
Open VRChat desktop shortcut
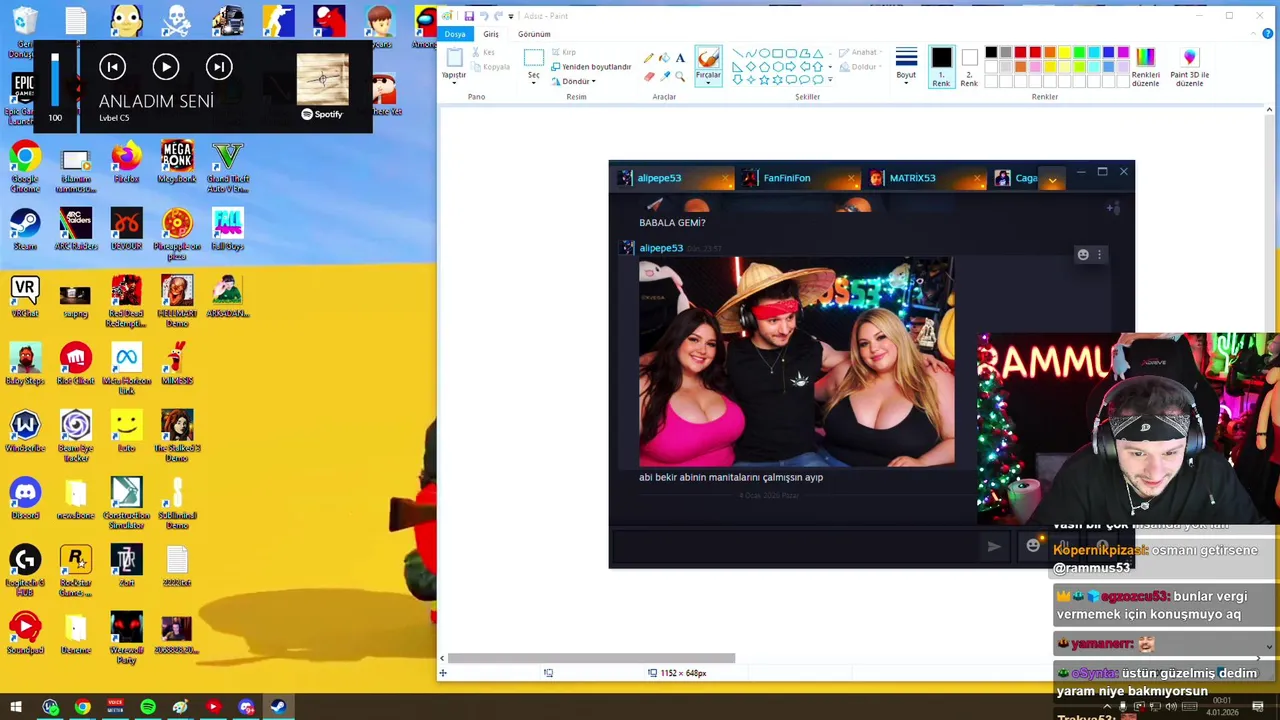pyautogui.click(x=25, y=297)
